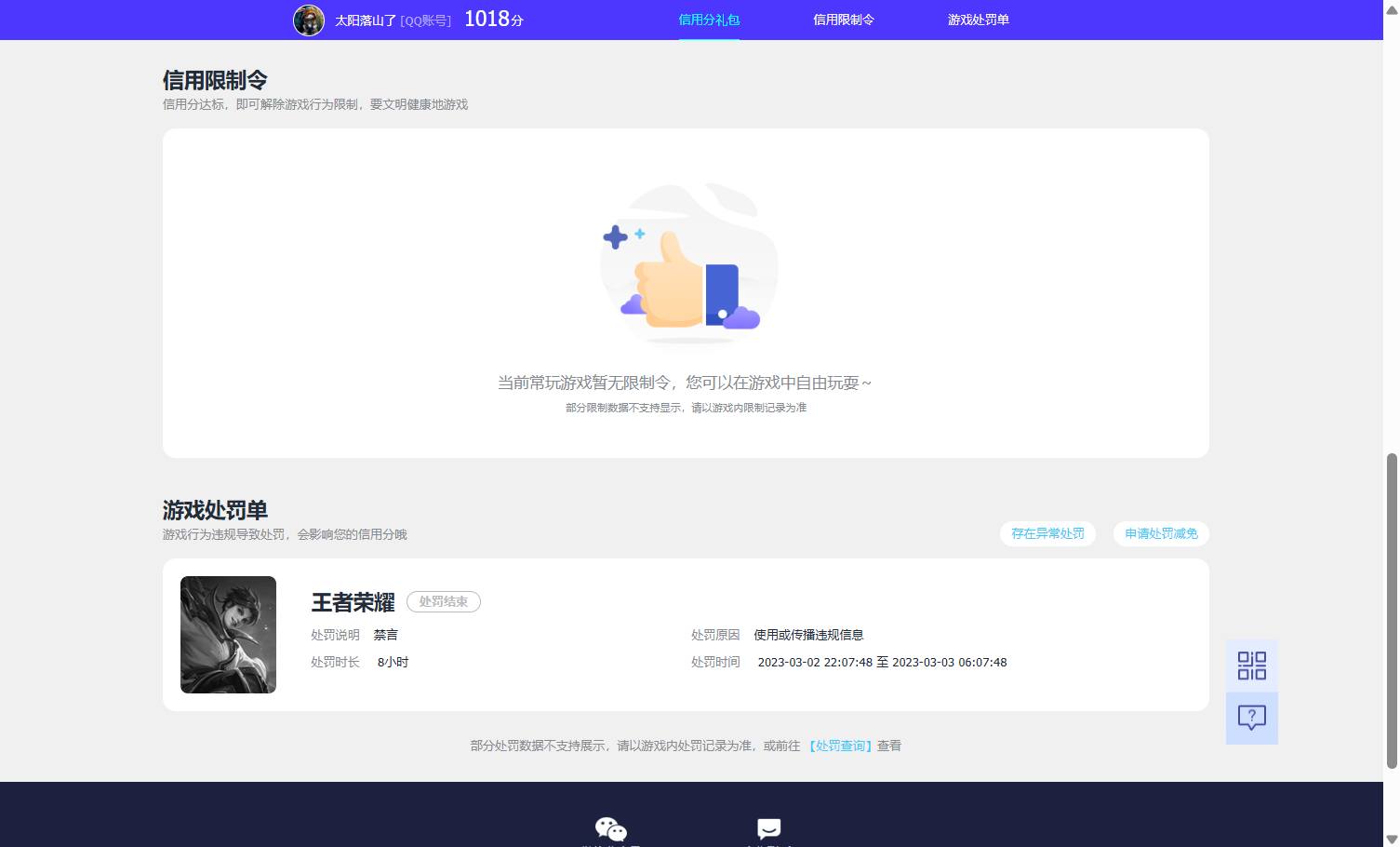Click punishment duration value 8小时
Viewport: 1400px width, 847px height.
[x=393, y=663]
